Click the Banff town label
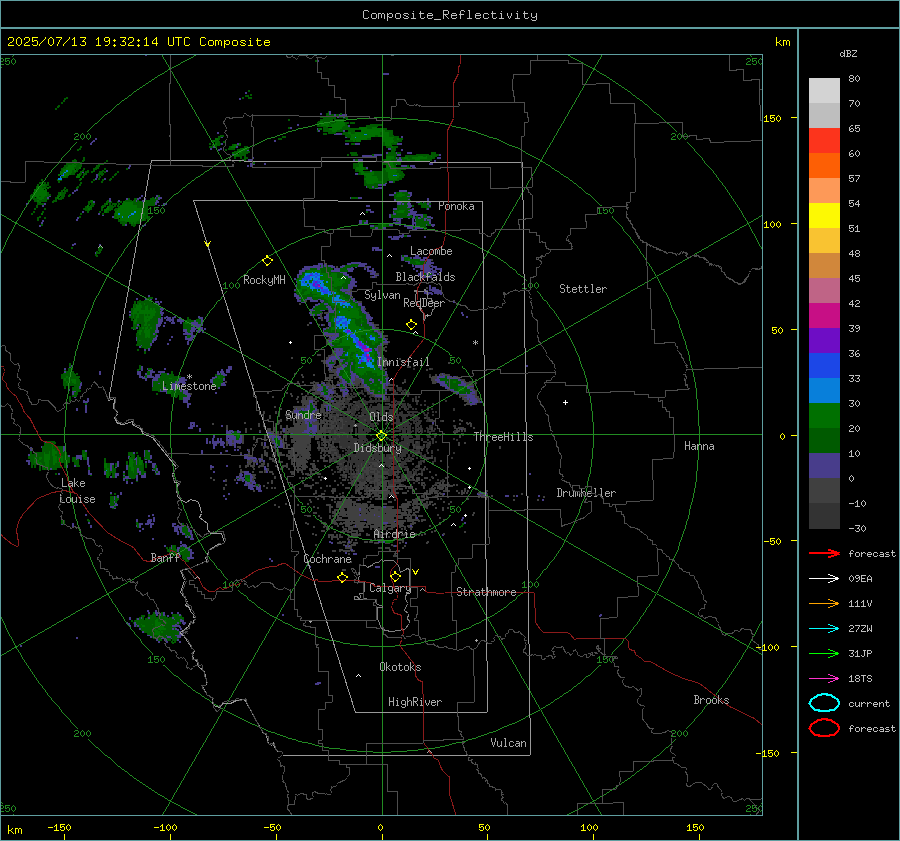 click(x=165, y=557)
